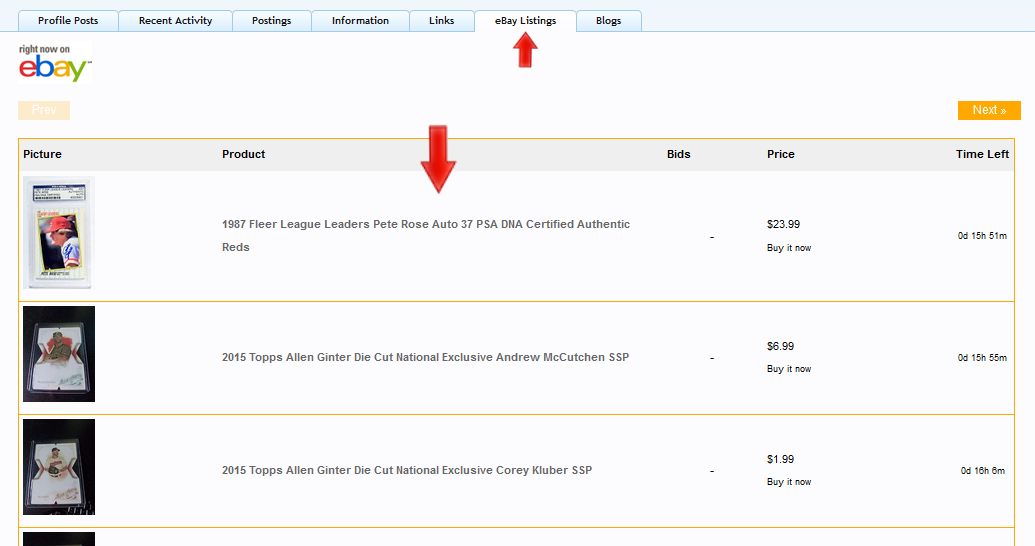Click the 0d 15h 51m time left
This screenshot has height=546, width=1035.
(982, 236)
